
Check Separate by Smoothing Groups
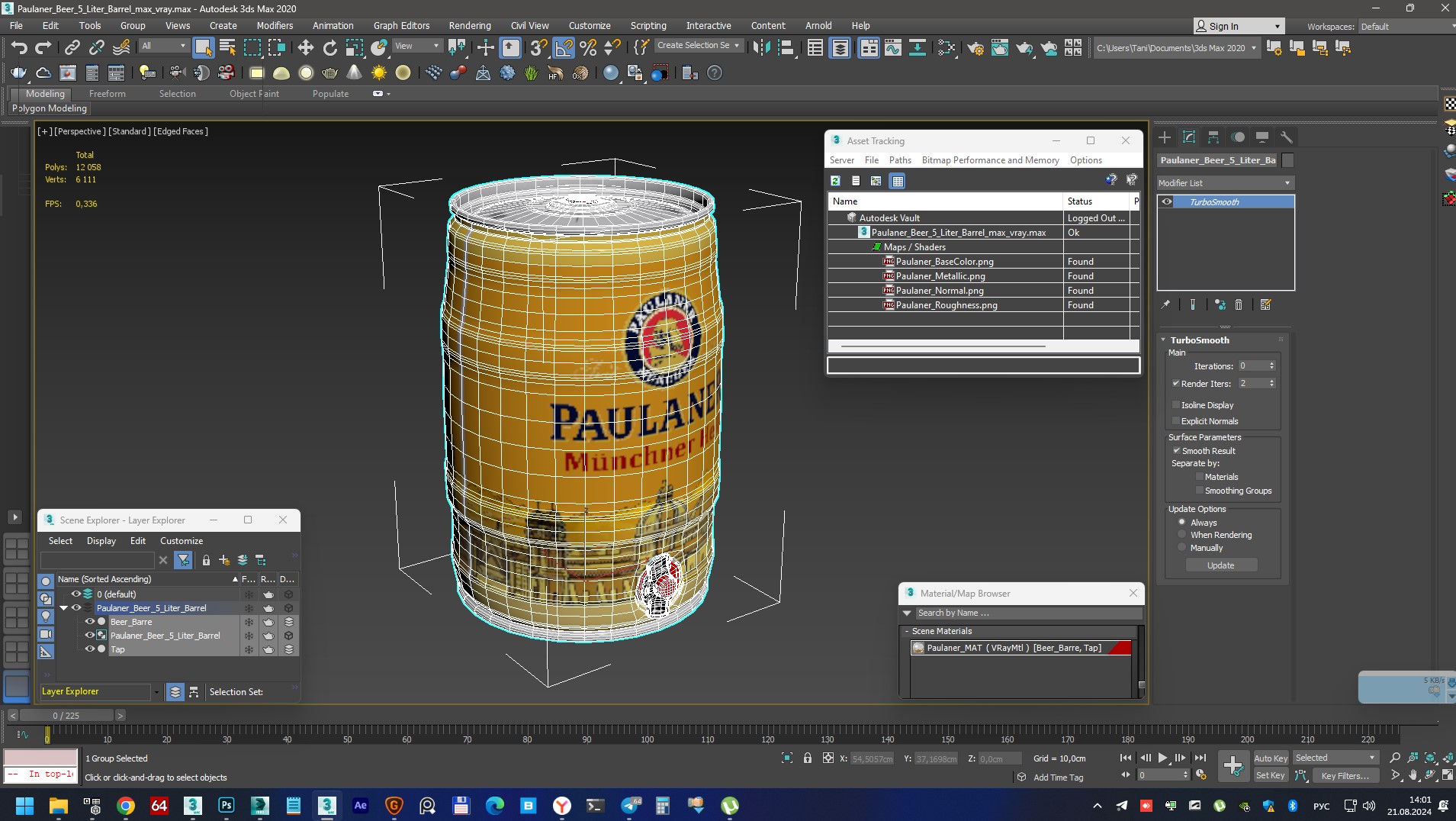point(1200,490)
